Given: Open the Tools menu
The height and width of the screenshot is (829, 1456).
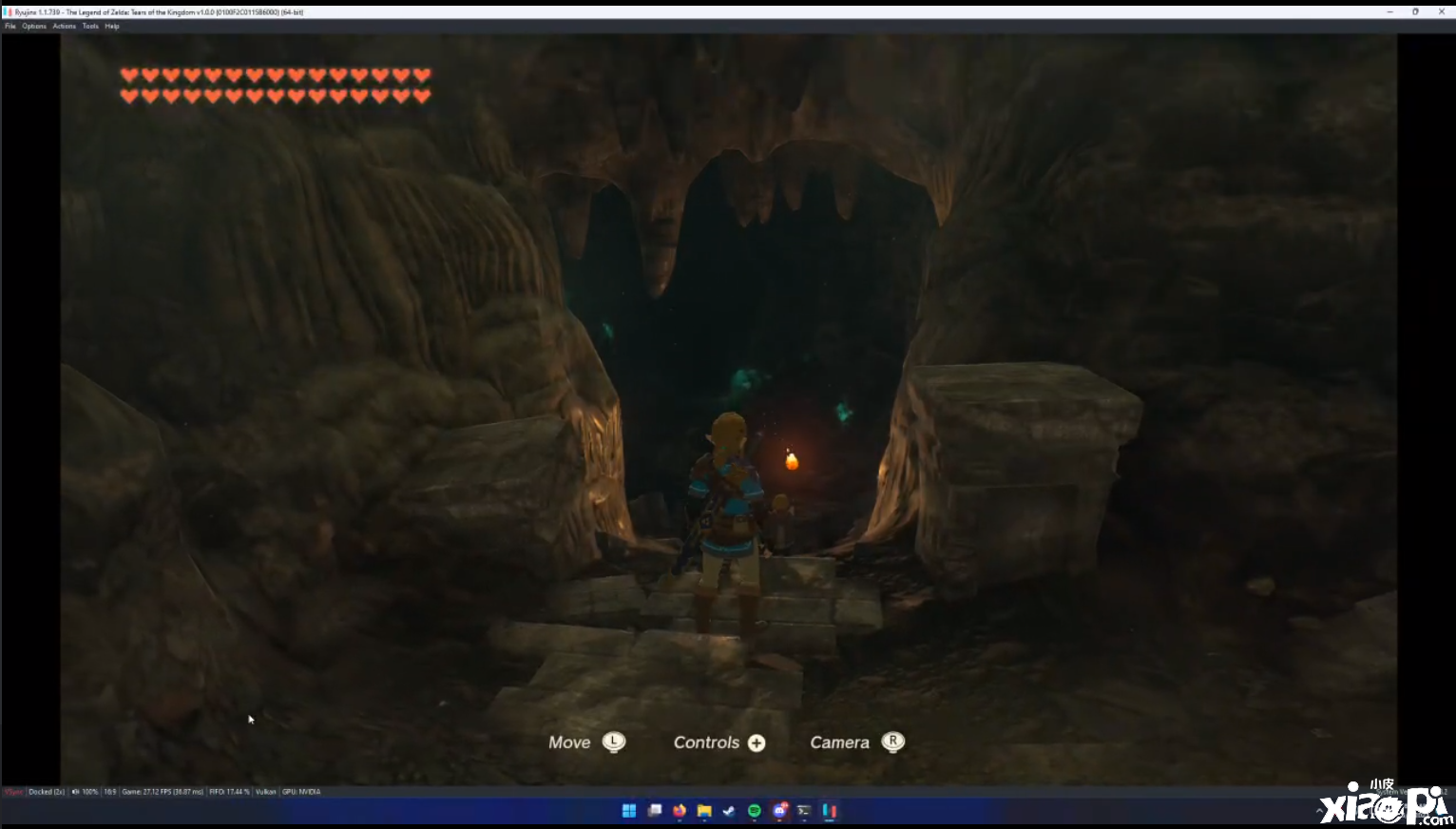Looking at the screenshot, I should (90, 26).
